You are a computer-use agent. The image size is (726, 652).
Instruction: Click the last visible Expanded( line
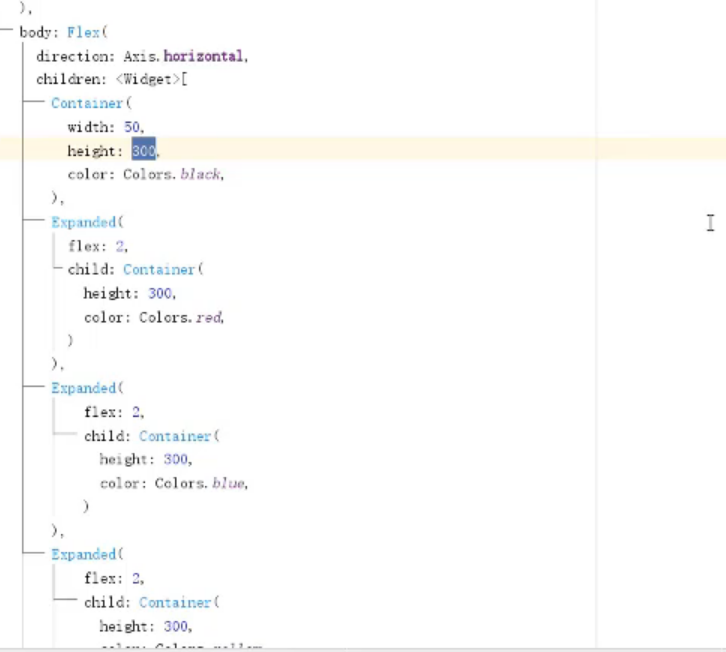coord(88,554)
